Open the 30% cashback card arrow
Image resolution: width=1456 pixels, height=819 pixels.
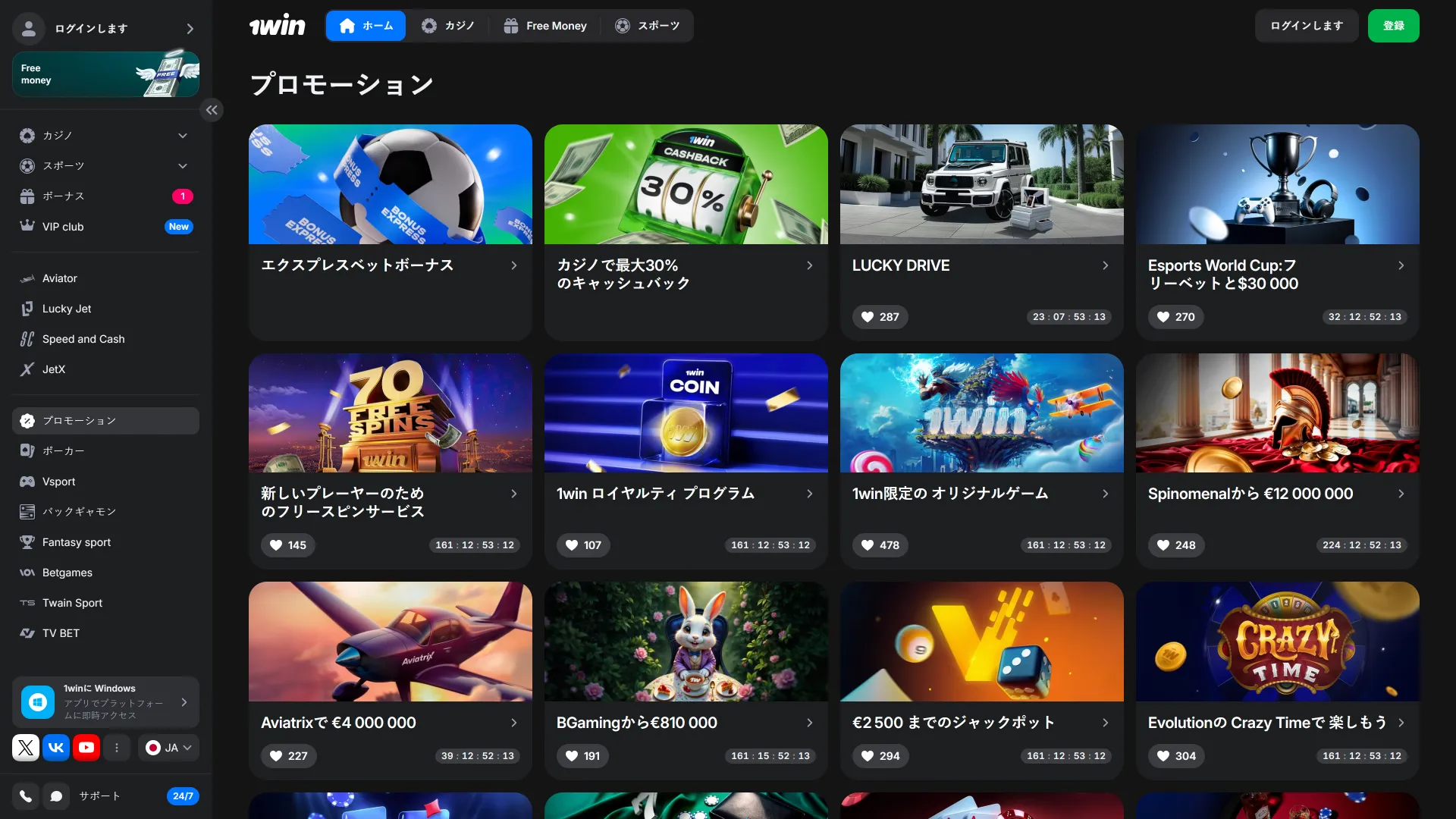[x=809, y=265]
